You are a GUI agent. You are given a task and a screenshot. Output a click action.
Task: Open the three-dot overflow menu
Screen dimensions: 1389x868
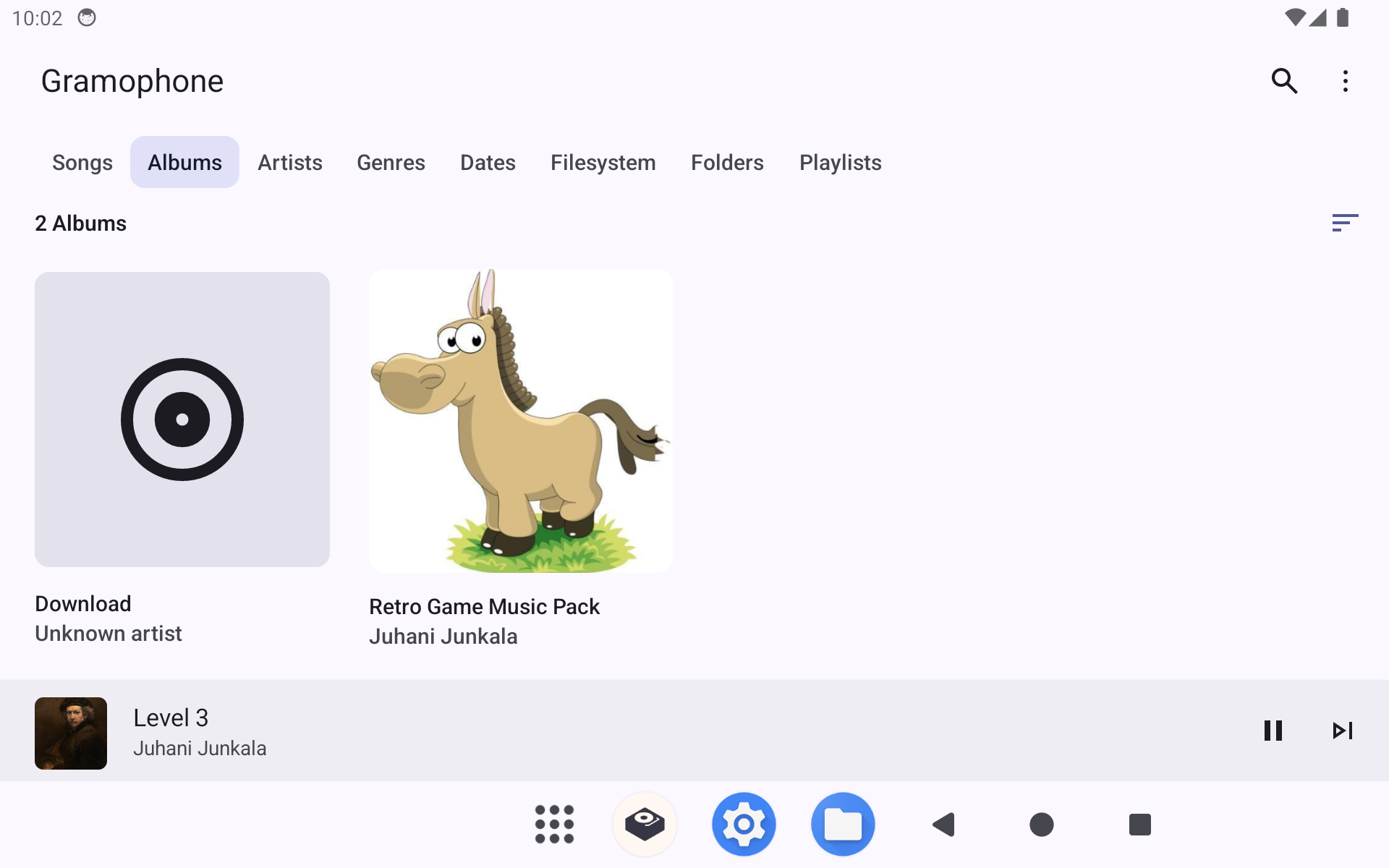(x=1345, y=81)
